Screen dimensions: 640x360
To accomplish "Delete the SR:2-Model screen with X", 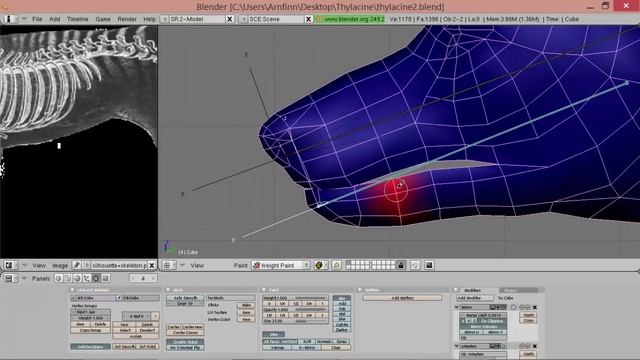I will click(x=230, y=19).
